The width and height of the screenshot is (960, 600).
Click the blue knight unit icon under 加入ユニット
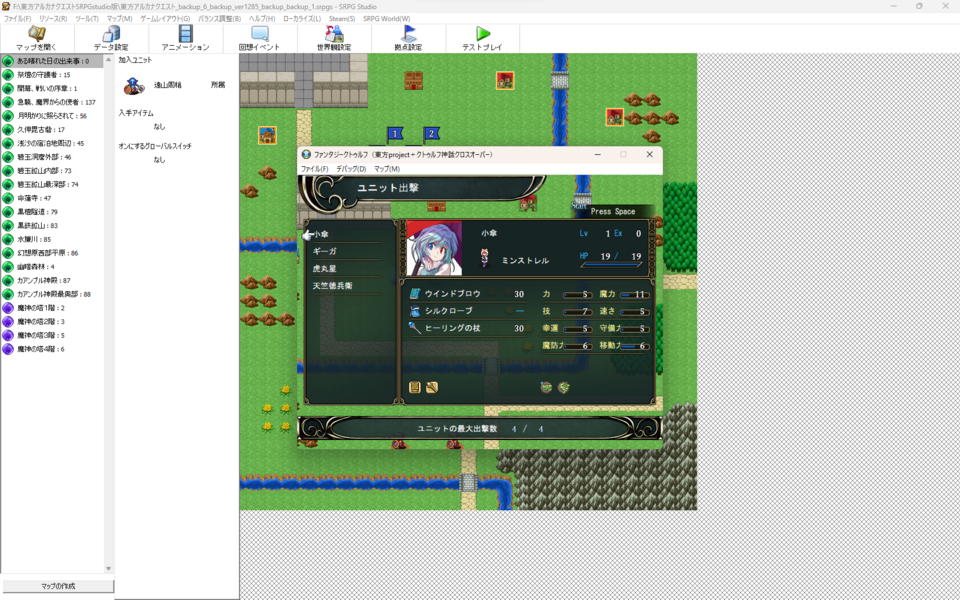pyautogui.click(x=133, y=86)
